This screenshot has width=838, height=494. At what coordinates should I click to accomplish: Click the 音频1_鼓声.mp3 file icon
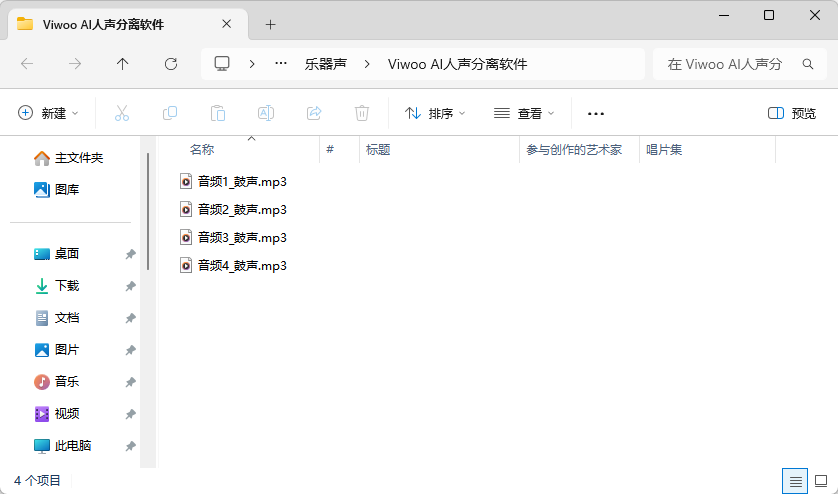185,182
